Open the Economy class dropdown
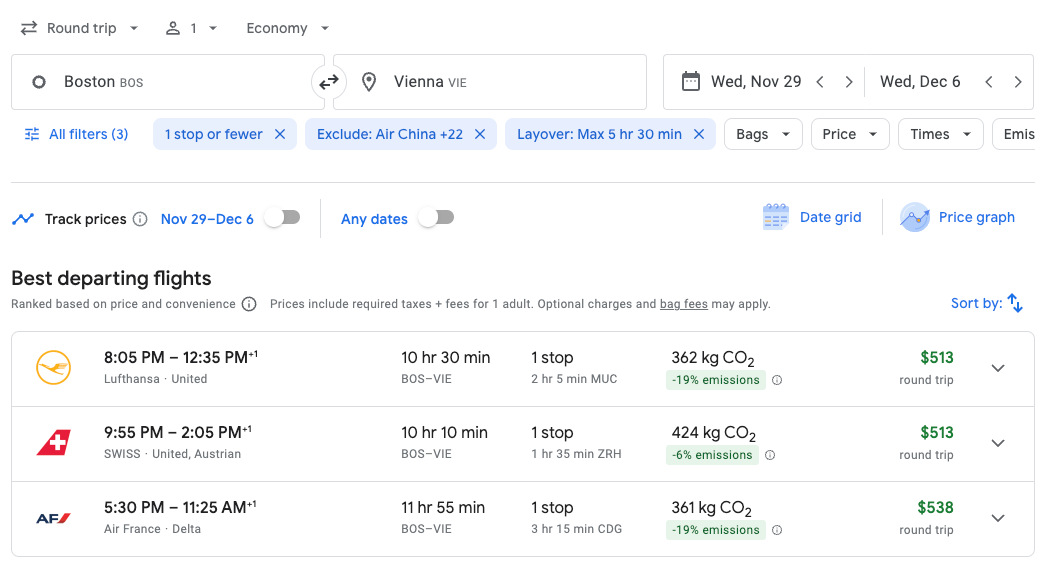Image resolution: width=1049 pixels, height=563 pixels. (288, 28)
